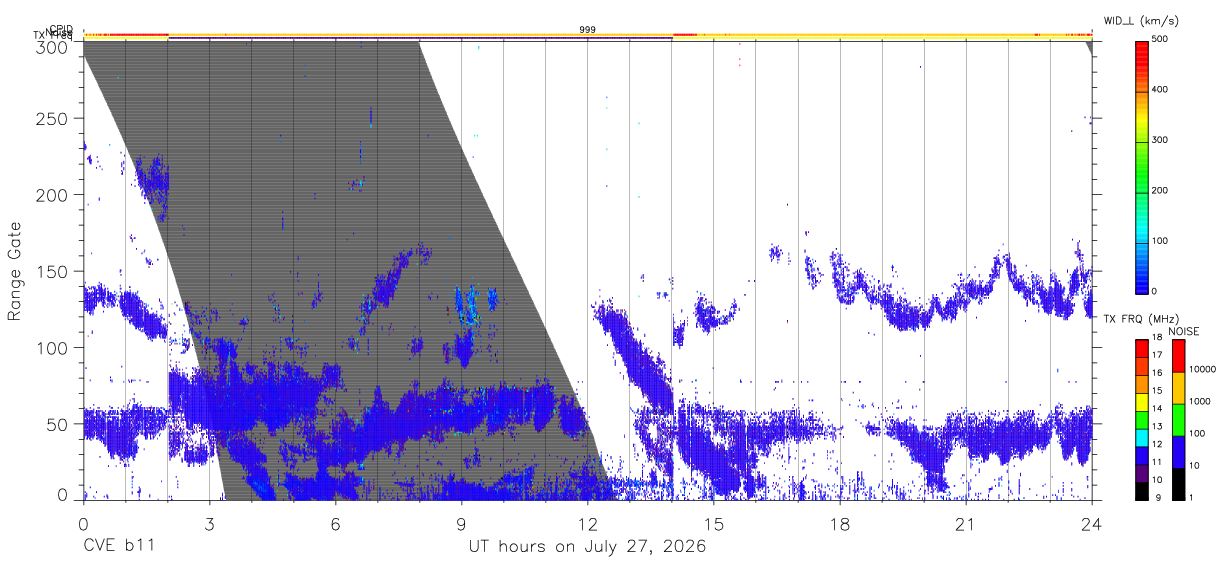
Task: Click the '13' MHz label on TX FRQ bar
Action: pos(1157,427)
